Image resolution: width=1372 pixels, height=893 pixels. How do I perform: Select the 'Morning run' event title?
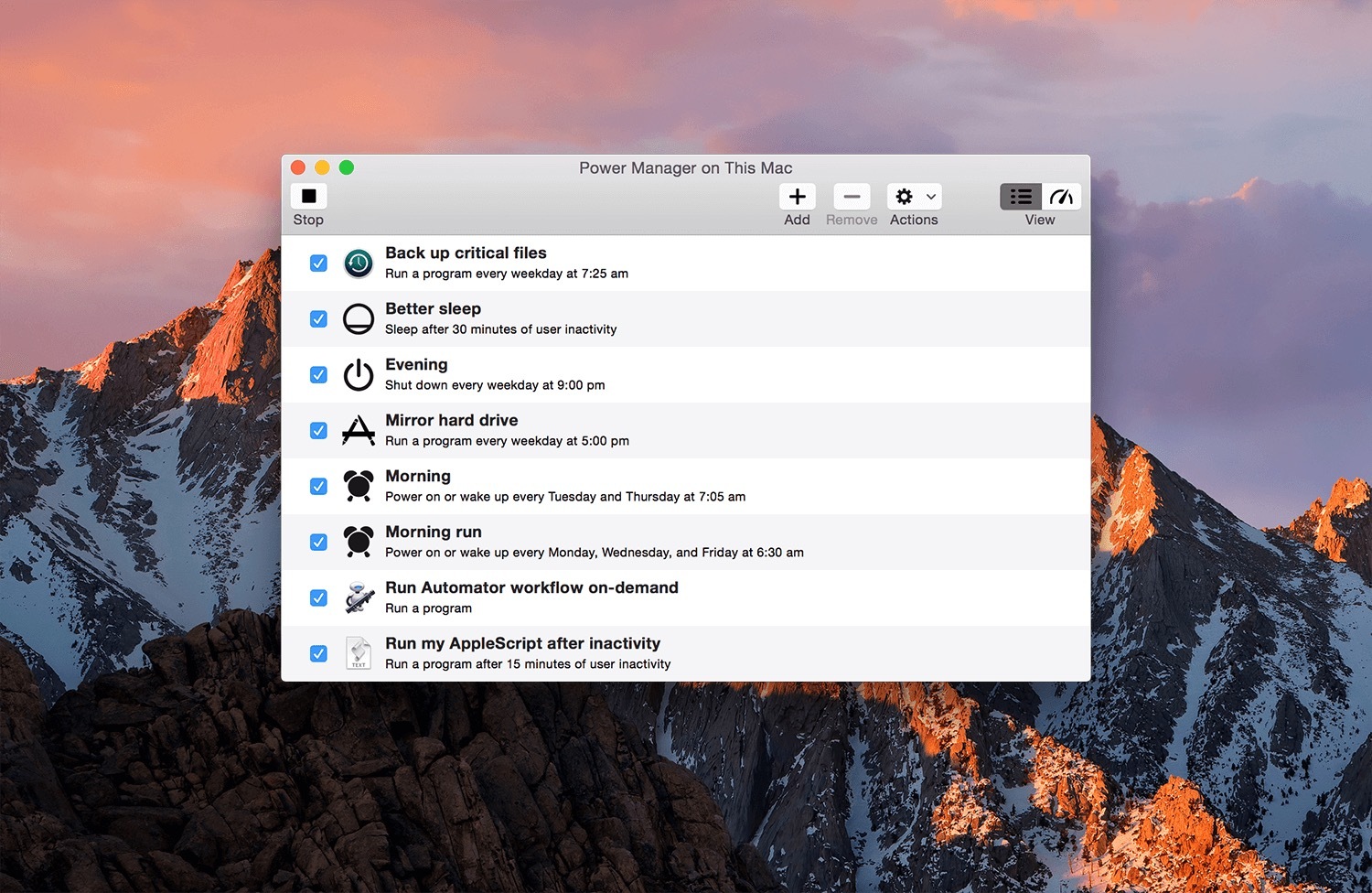click(x=434, y=533)
